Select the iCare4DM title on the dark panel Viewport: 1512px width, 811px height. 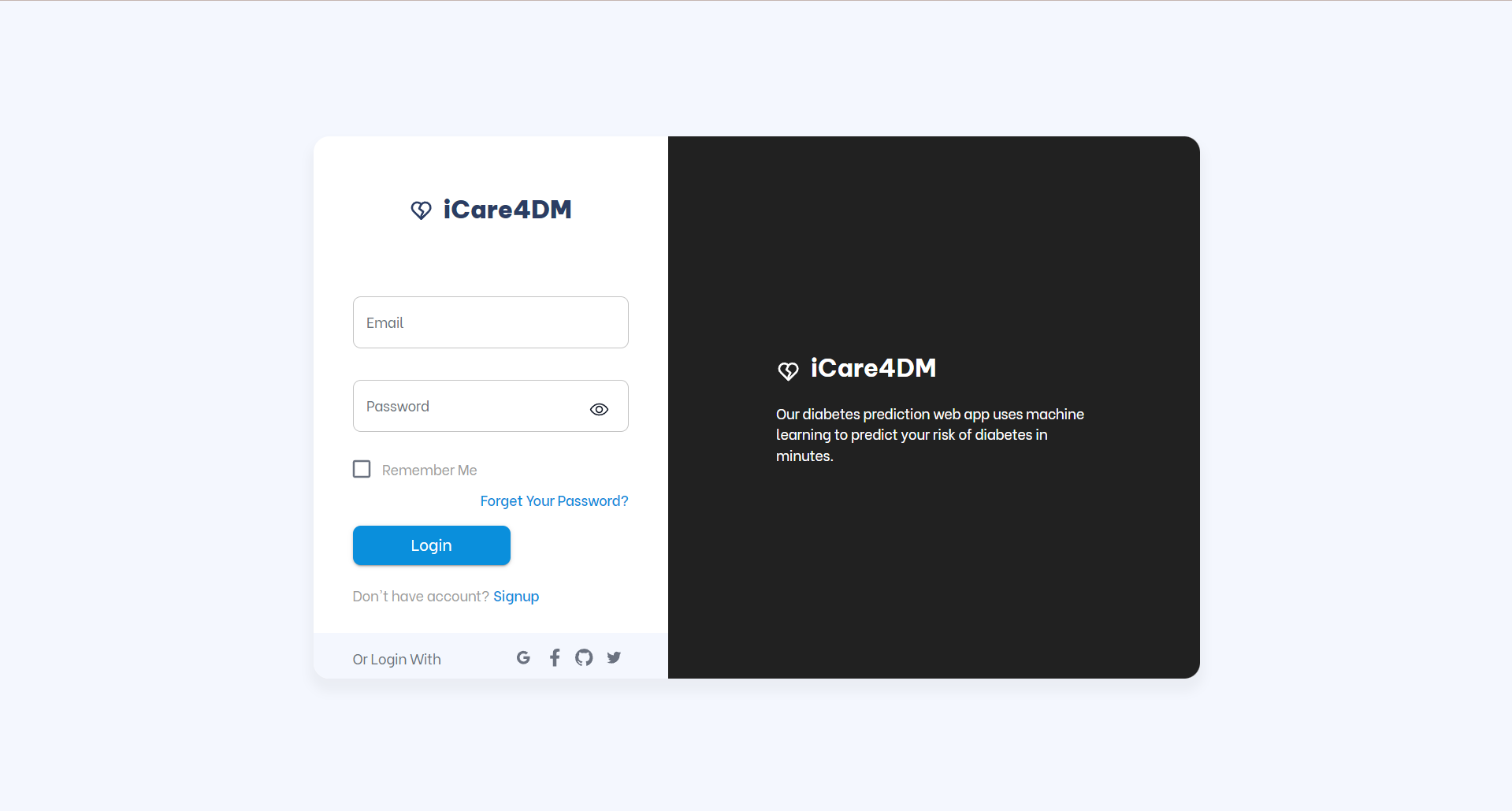click(873, 368)
